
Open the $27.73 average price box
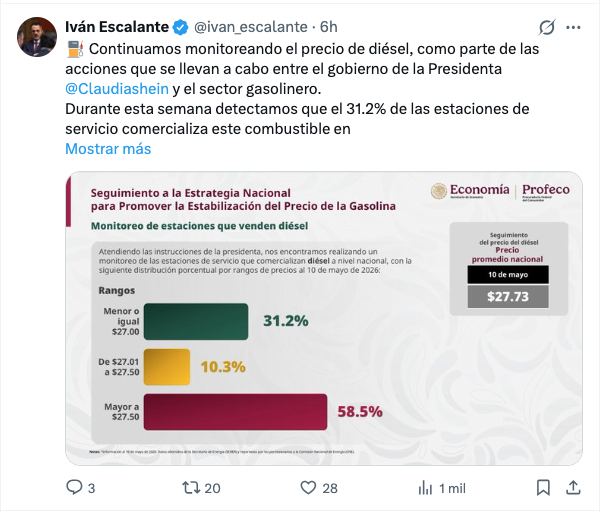[508, 297]
